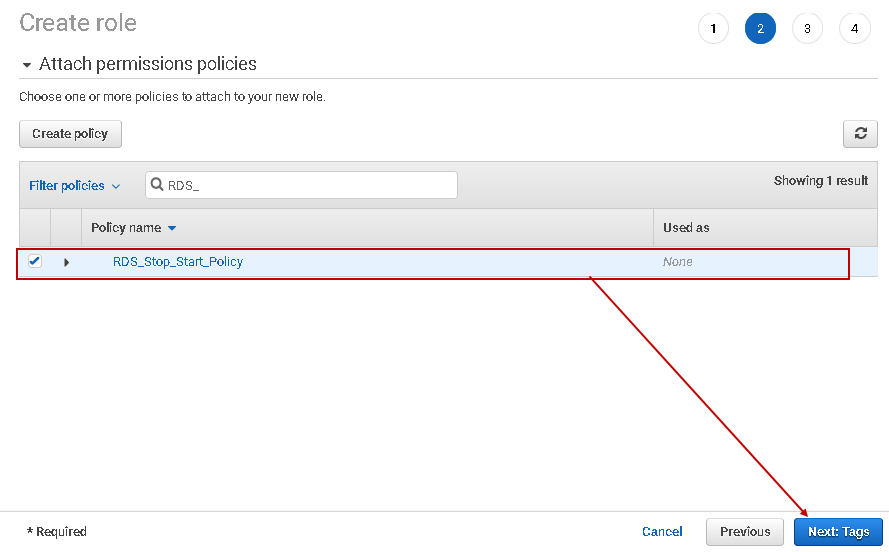
Task: Click the Filter policies chevron arrow
Action: pyautogui.click(x=116, y=187)
